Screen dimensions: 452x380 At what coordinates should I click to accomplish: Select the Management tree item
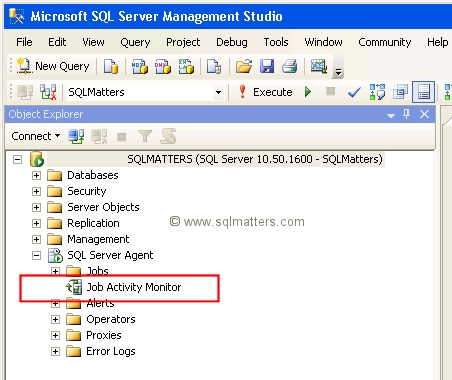[x=98, y=239]
